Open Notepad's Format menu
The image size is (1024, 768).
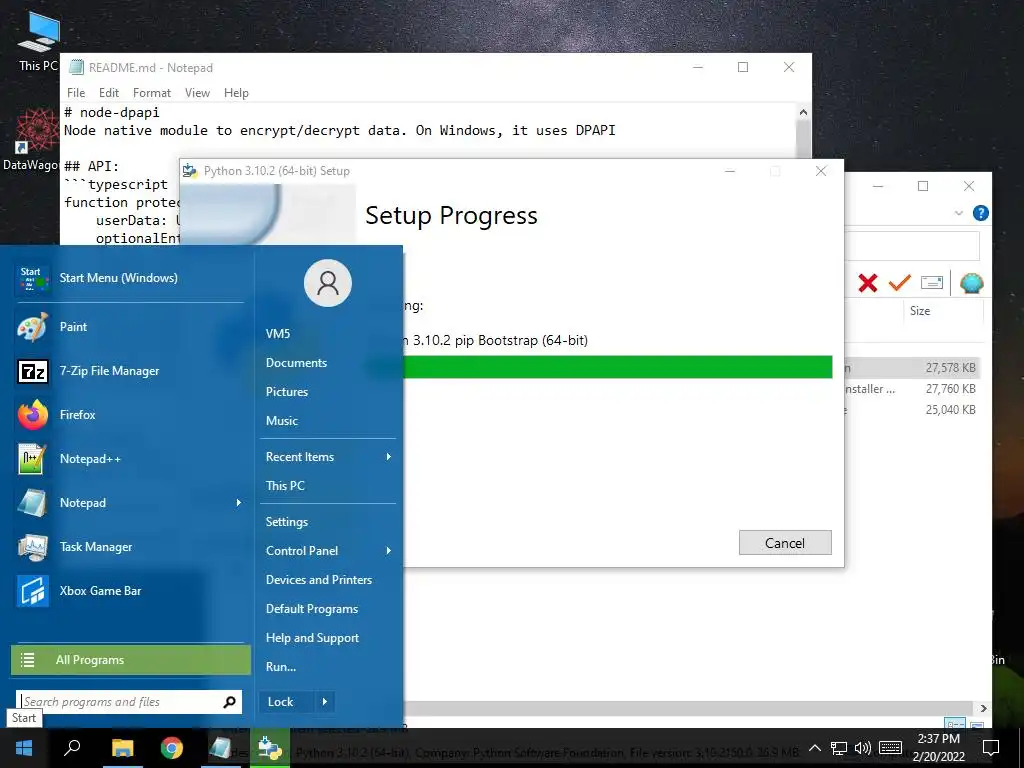click(152, 93)
